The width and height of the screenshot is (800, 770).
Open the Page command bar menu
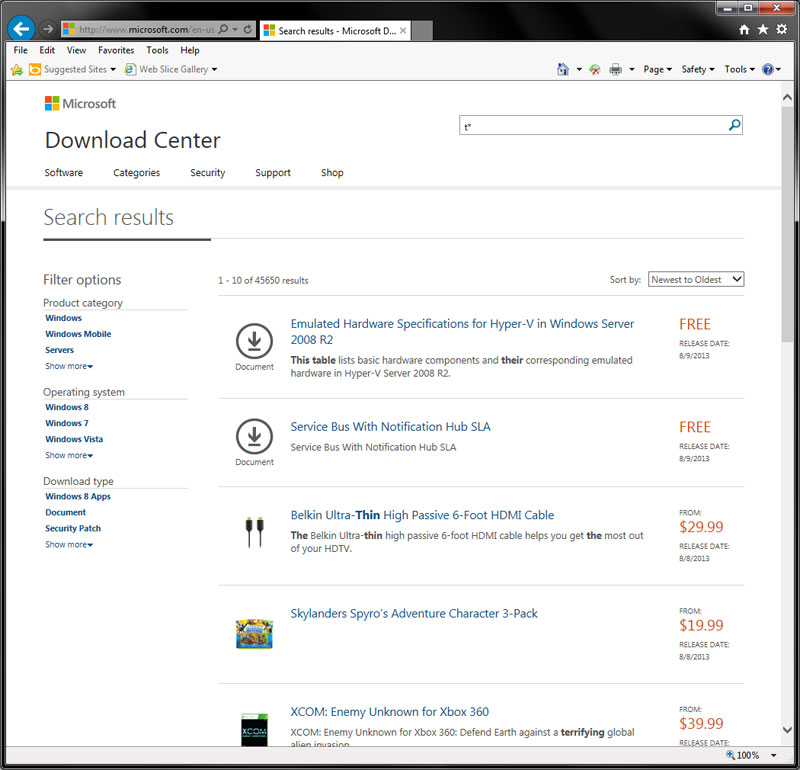[657, 69]
